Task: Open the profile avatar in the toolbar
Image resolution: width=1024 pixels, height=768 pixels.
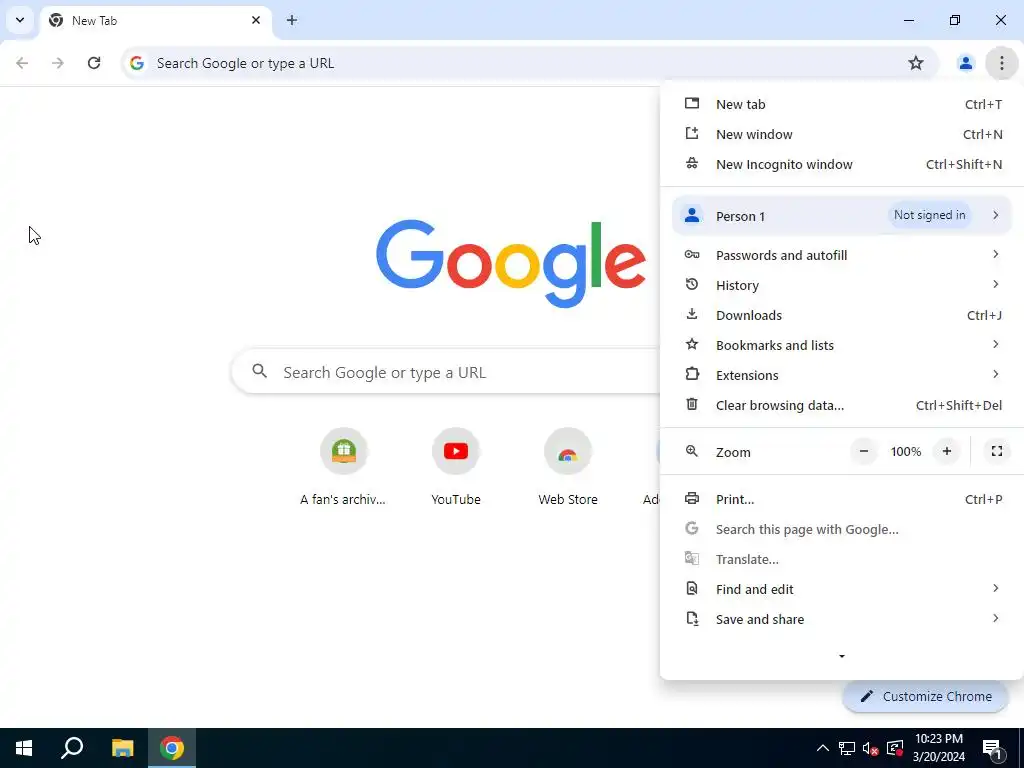Action: [965, 63]
